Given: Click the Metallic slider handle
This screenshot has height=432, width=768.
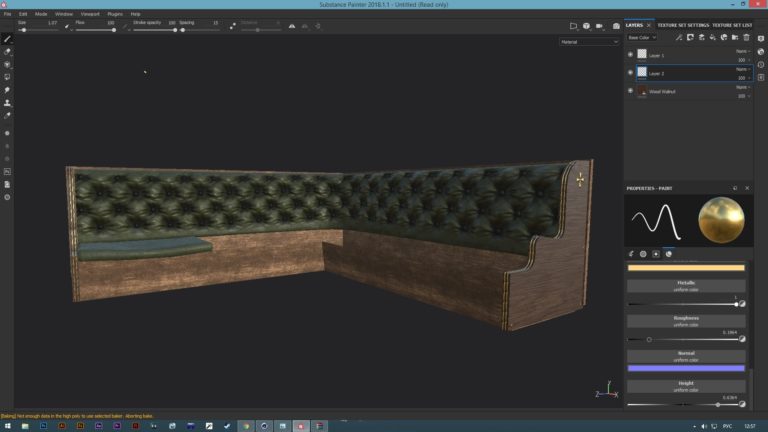Looking at the screenshot, I should [736, 304].
